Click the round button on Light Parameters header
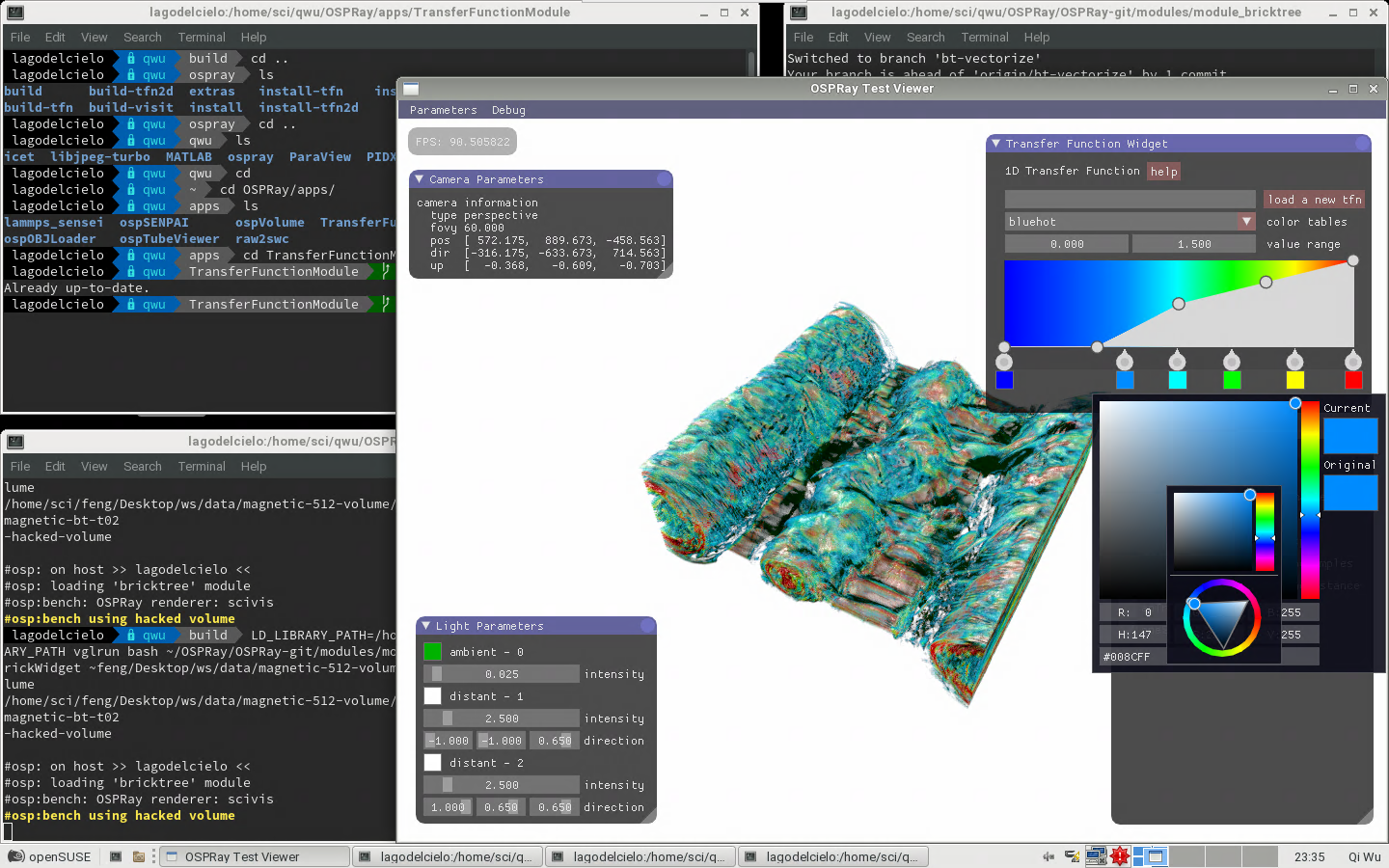1389x868 pixels. tap(648, 626)
